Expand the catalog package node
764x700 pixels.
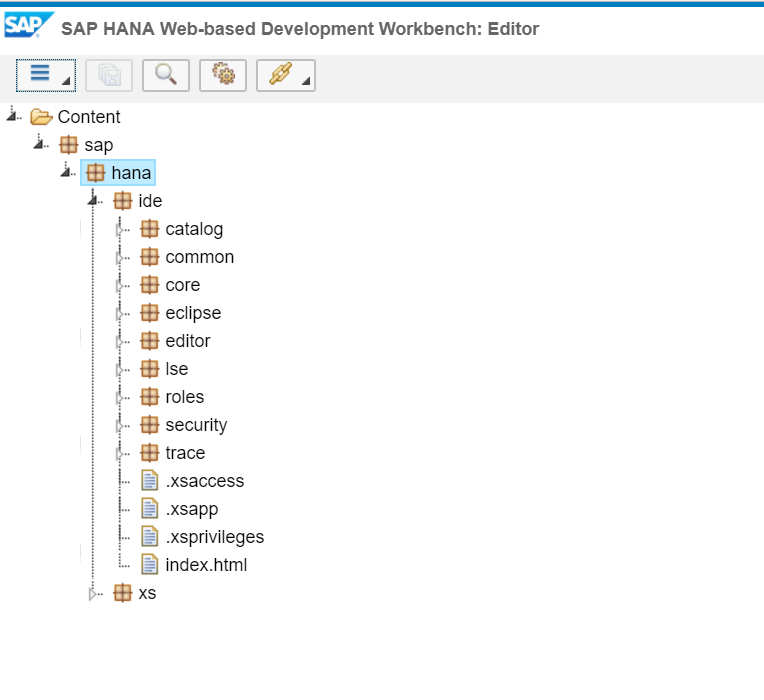(x=119, y=229)
